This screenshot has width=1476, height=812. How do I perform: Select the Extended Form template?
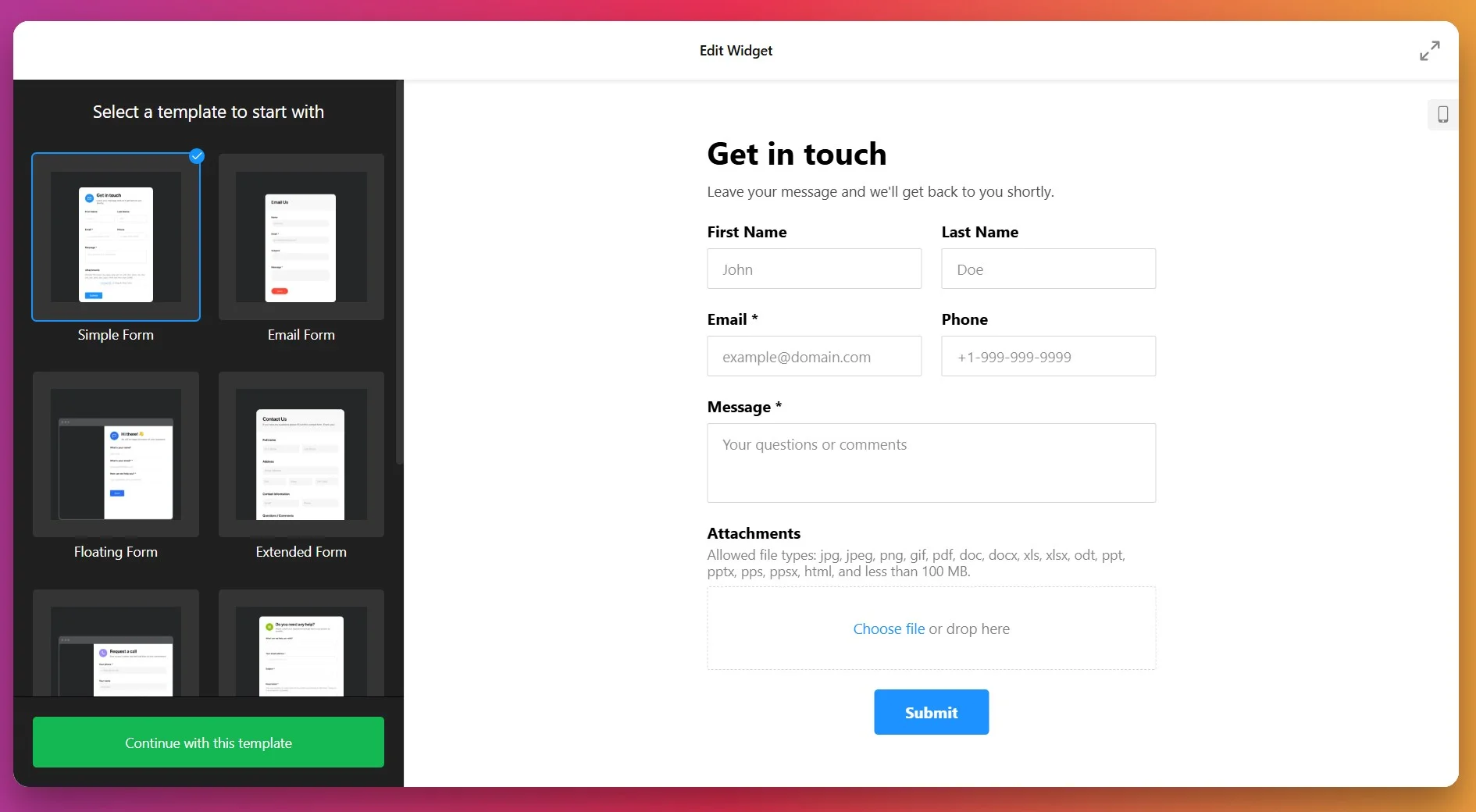301,455
